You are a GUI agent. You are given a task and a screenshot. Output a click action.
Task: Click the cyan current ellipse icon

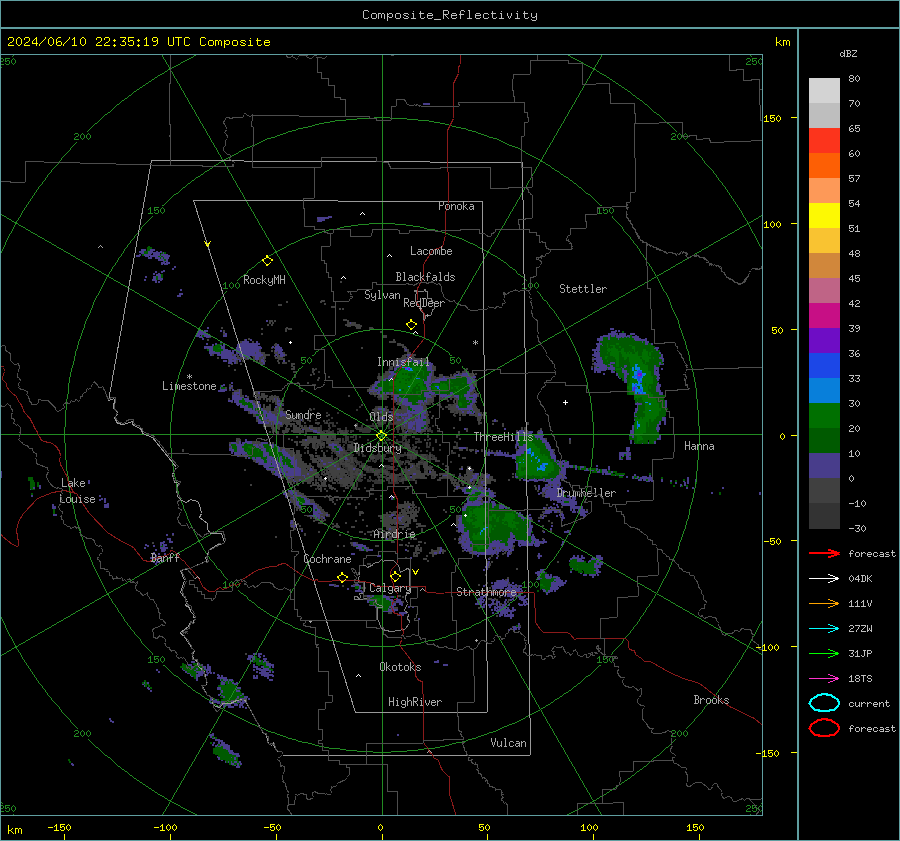point(824,703)
